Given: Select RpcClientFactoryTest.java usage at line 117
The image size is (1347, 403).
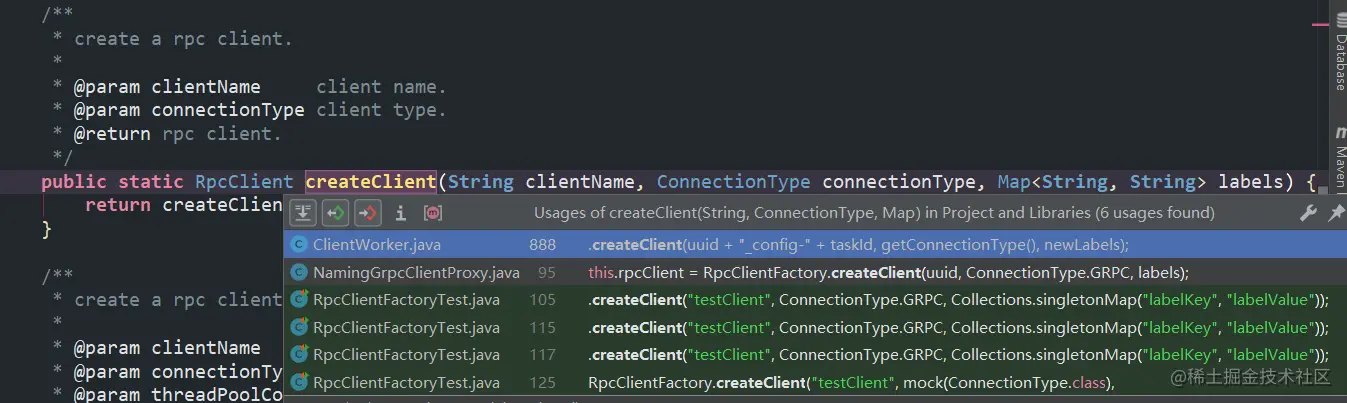Looking at the screenshot, I should [815, 355].
